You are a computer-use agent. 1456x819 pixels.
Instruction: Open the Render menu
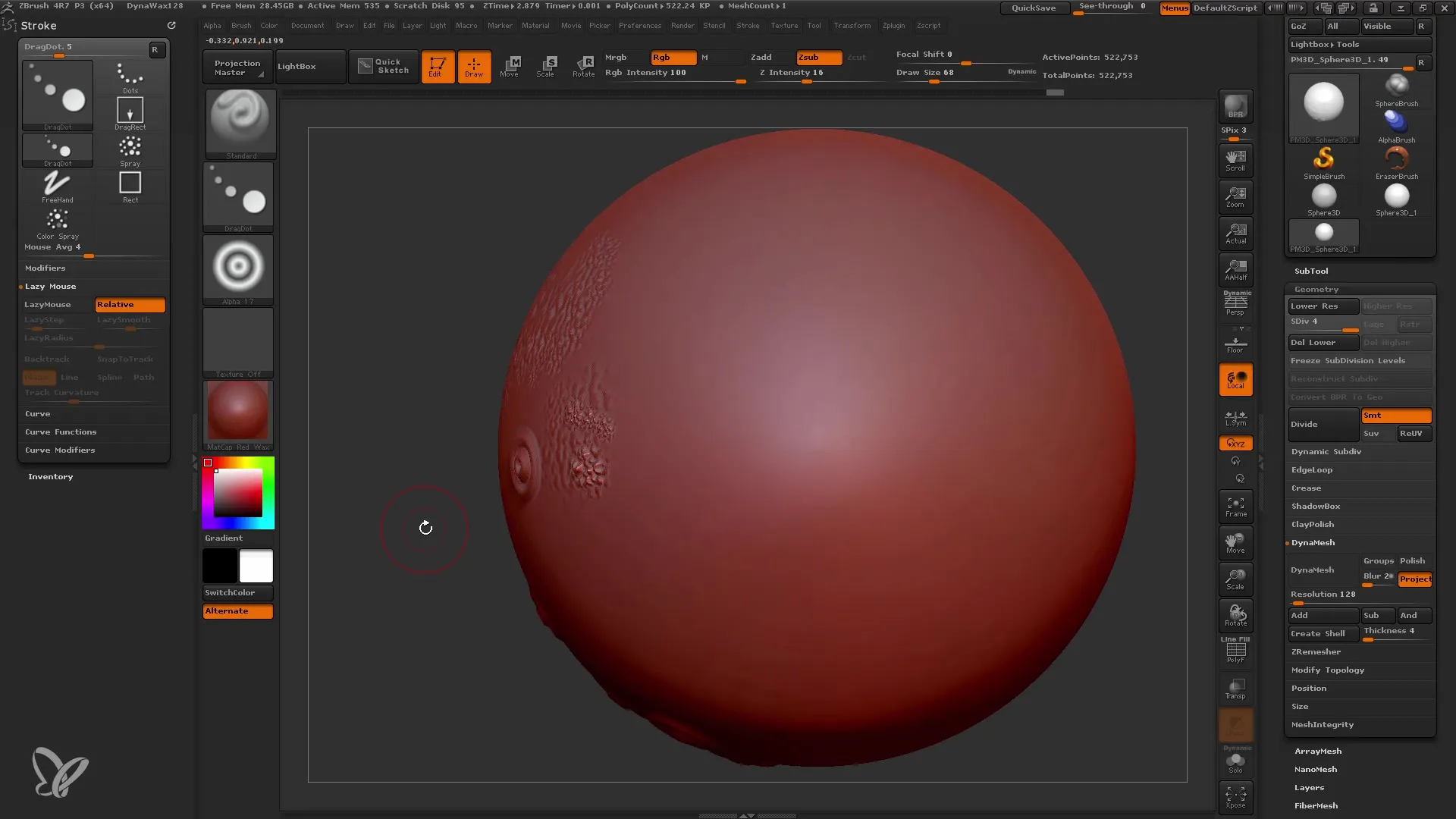click(682, 26)
